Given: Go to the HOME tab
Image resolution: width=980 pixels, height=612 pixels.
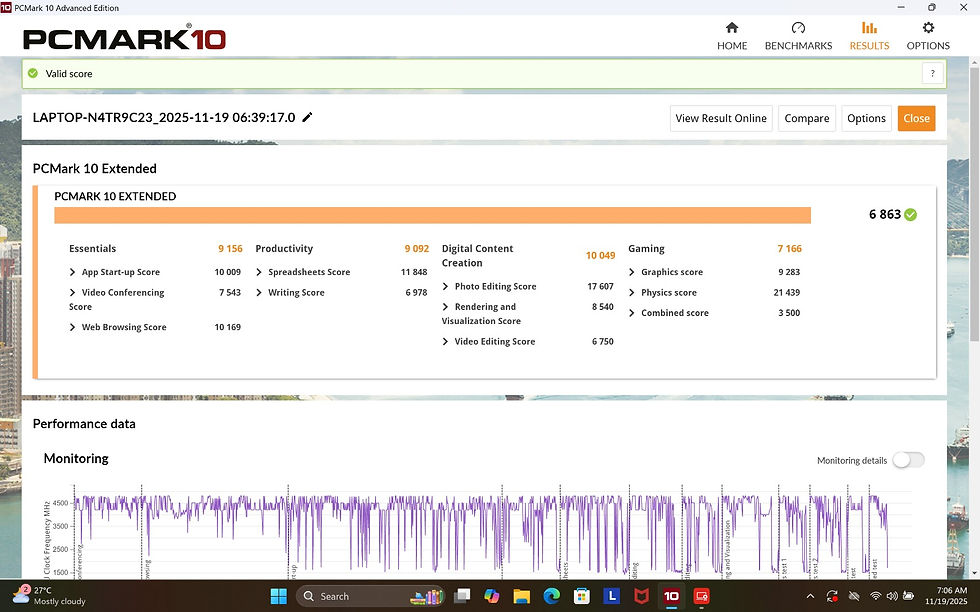Looking at the screenshot, I should click(732, 36).
